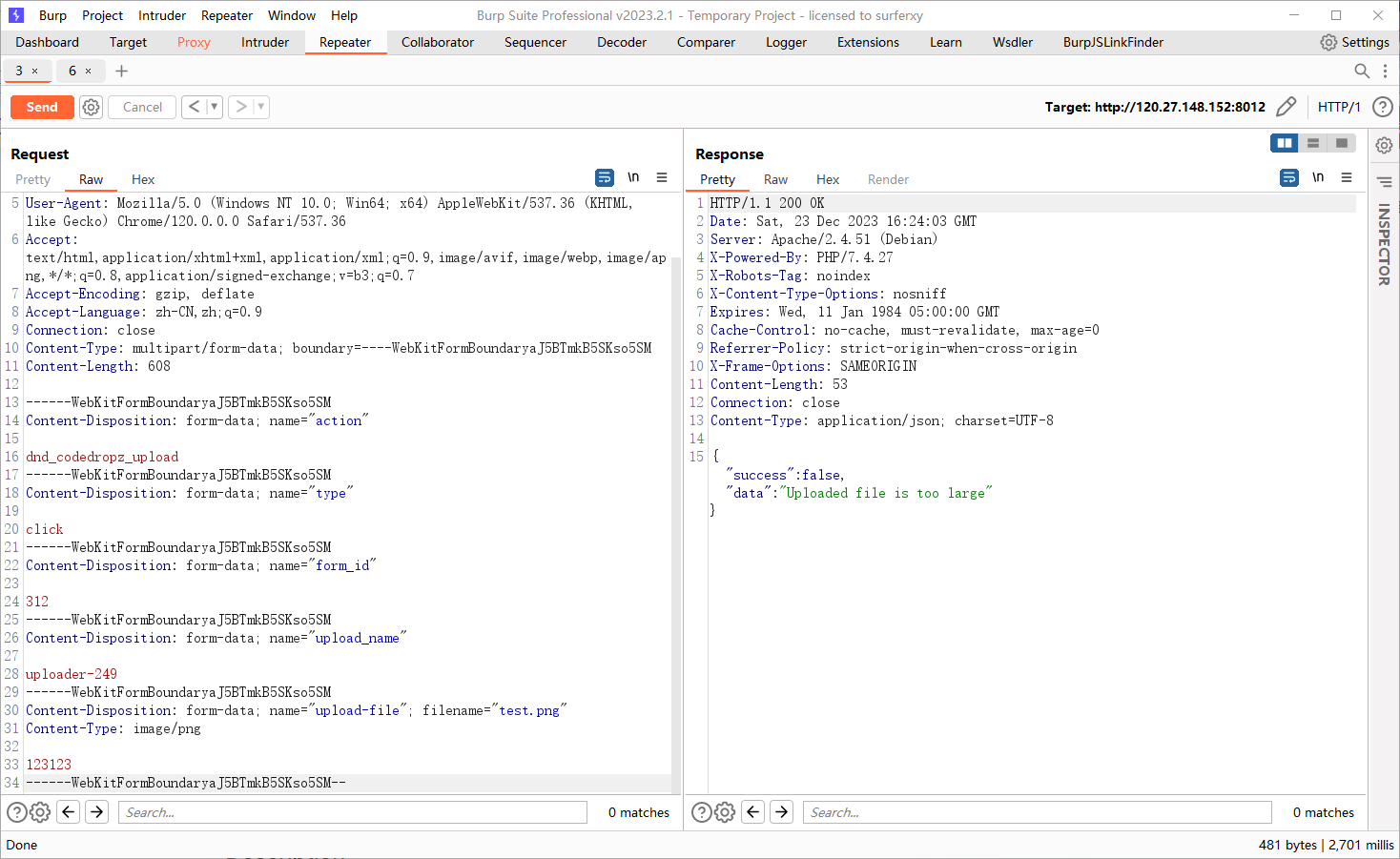Open the Intruder menu
The image size is (1400, 859).
coord(162,15)
